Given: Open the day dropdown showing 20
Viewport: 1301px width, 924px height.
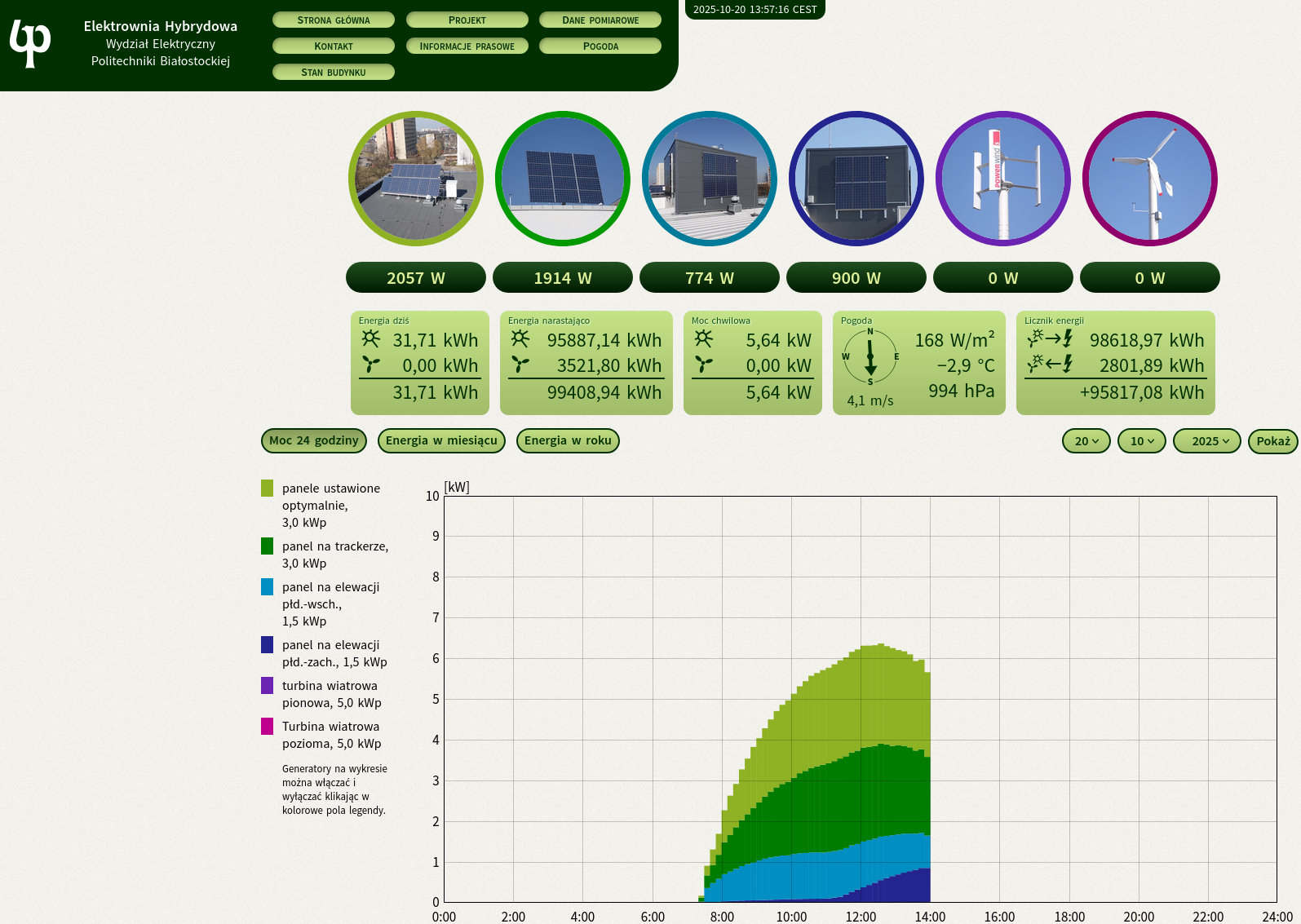Looking at the screenshot, I should click(1086, 441).
